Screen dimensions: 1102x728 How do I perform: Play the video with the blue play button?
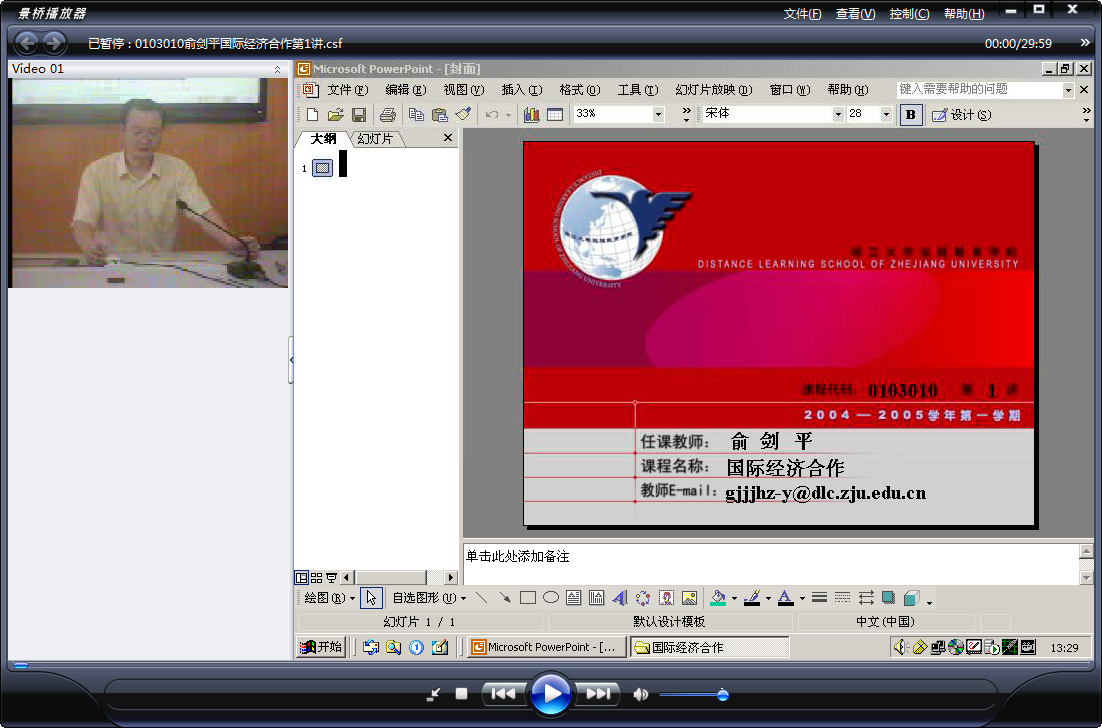pyautogui.click(x=550, y=694)
